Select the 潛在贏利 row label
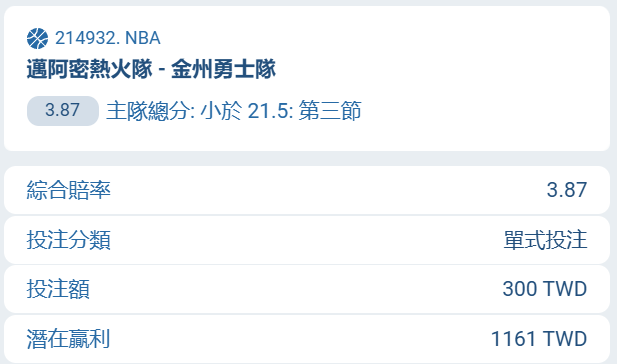 tap(68, 339)
